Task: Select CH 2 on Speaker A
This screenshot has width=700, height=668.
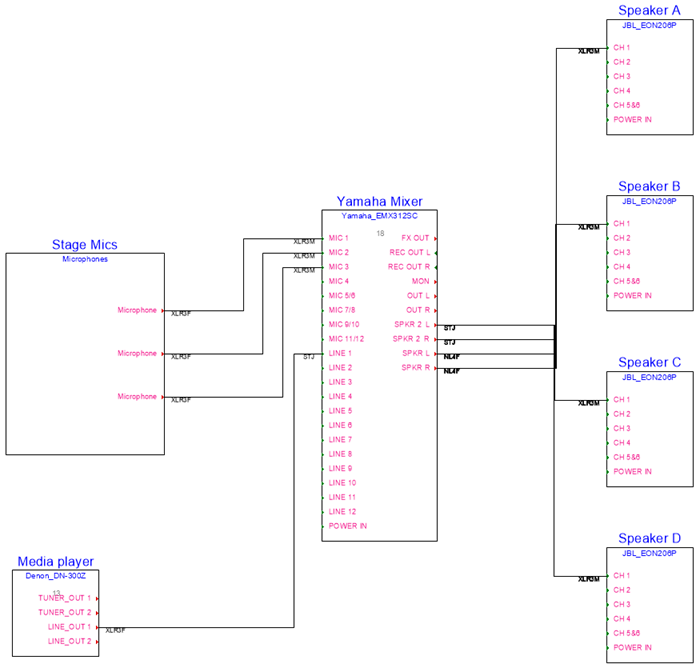Action: tap(621, 62)
